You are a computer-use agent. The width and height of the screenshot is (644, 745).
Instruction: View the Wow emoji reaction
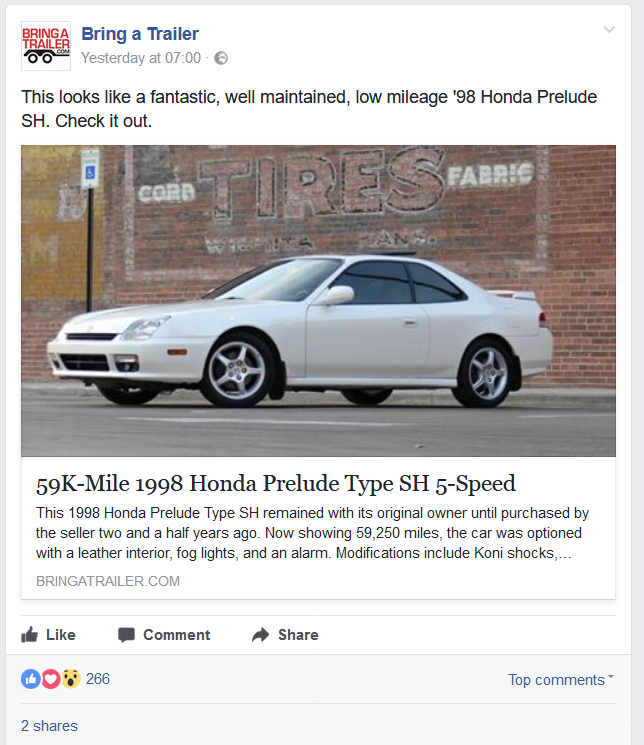coord(71,679)
